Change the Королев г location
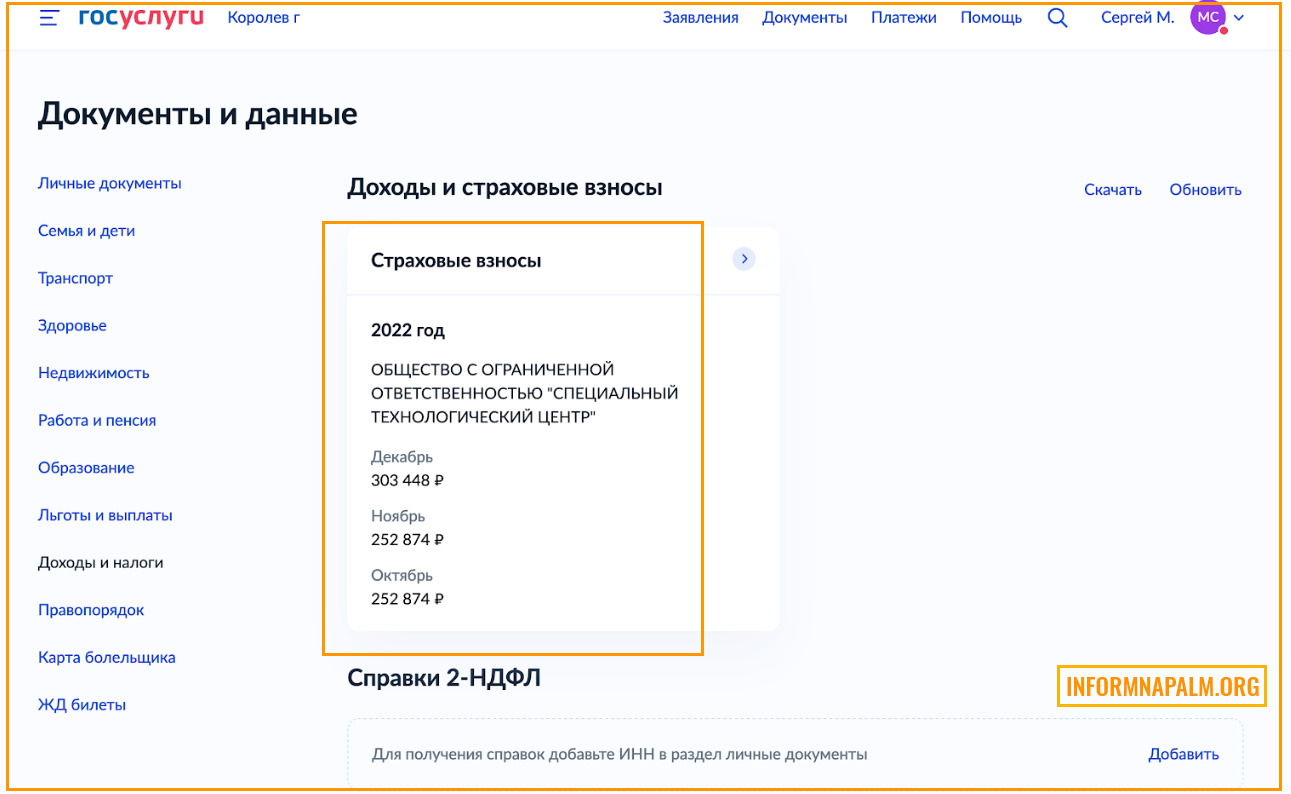The image size is (1291, 794). pos(263,18)
